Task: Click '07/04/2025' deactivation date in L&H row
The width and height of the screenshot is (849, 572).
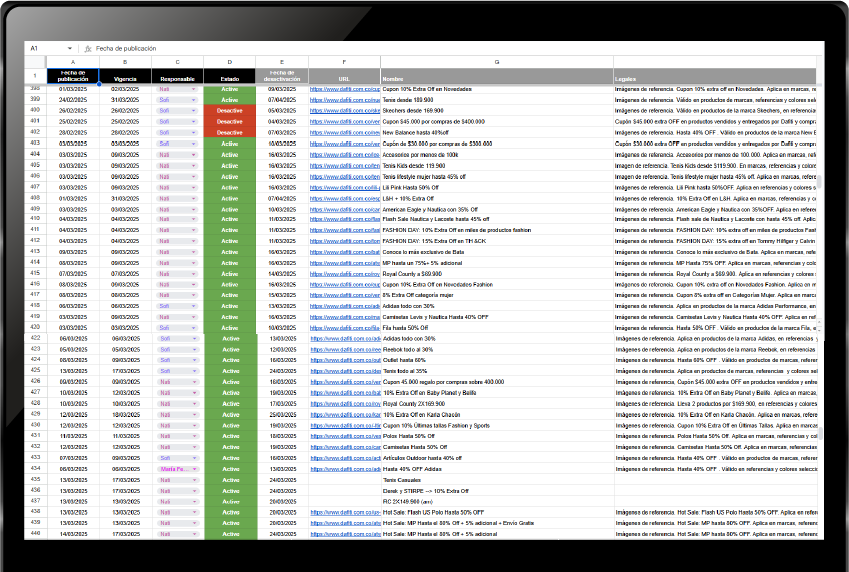Action: tap(282, 198)
